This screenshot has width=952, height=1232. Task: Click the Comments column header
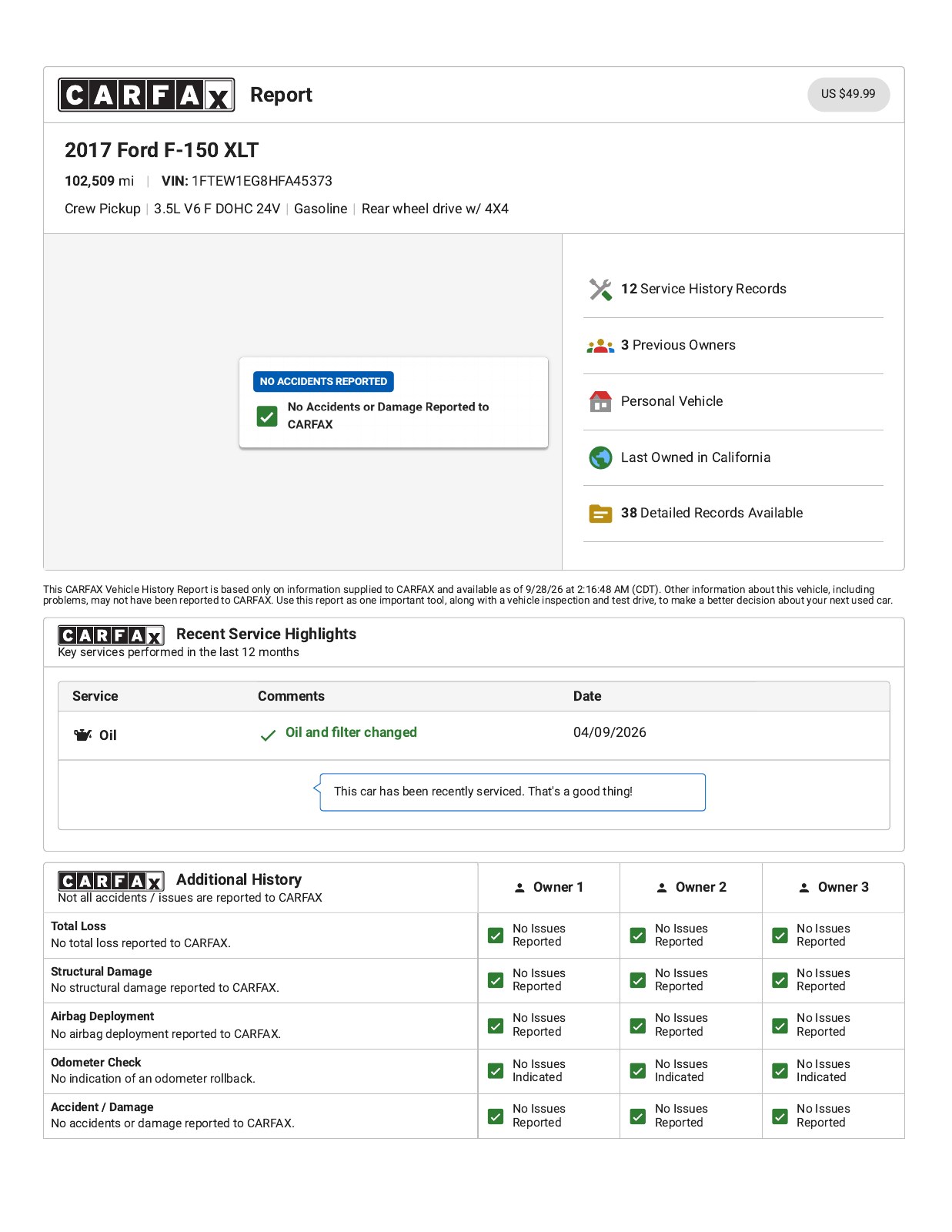click(291, 696)
